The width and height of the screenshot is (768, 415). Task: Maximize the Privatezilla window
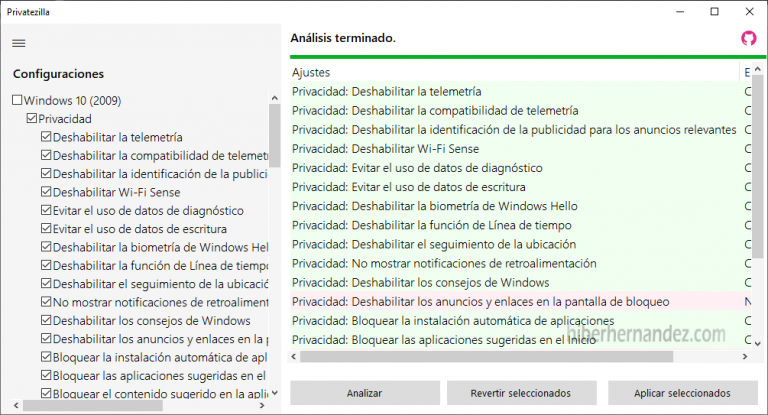pos(714,12)
